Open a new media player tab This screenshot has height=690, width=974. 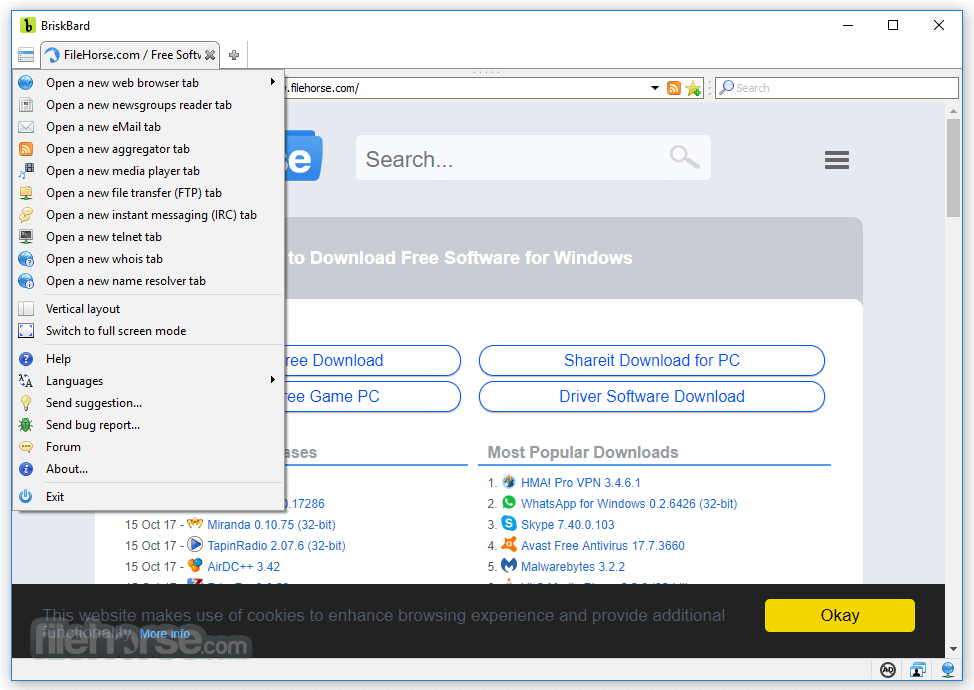[x=148, y=171]
